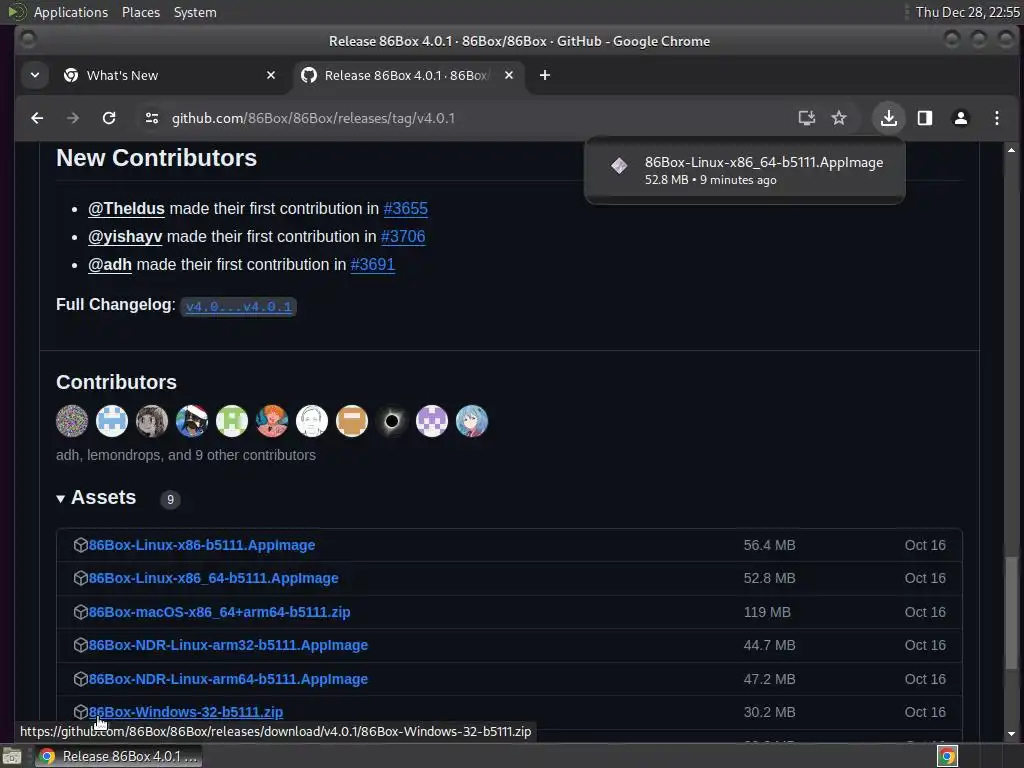
Task: Open the v4.0...v4.0.1 changelog link
Action: 238,307
